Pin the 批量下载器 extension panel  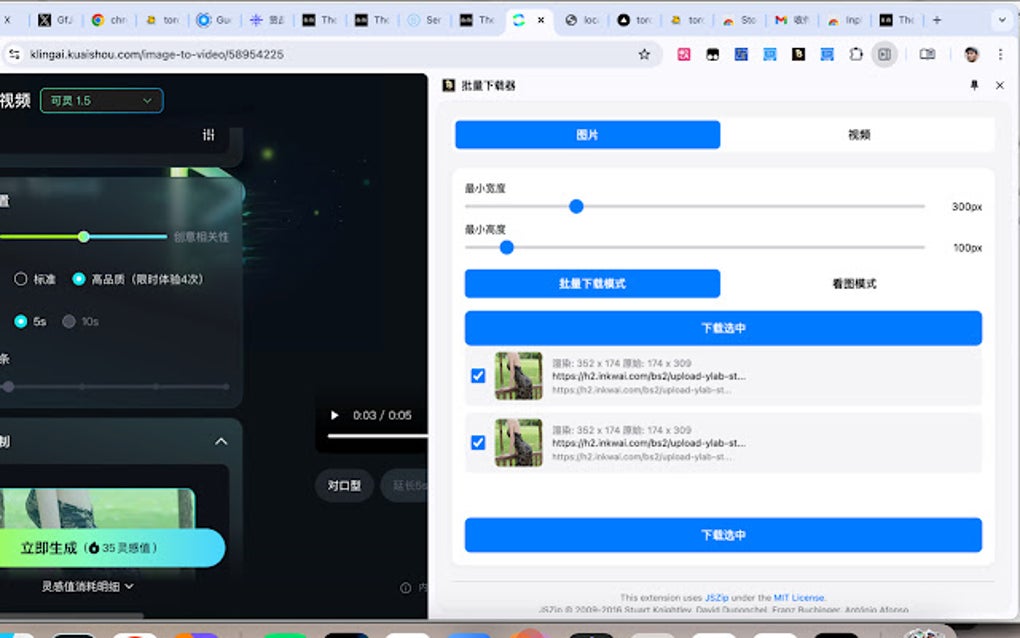coord(973,86)
